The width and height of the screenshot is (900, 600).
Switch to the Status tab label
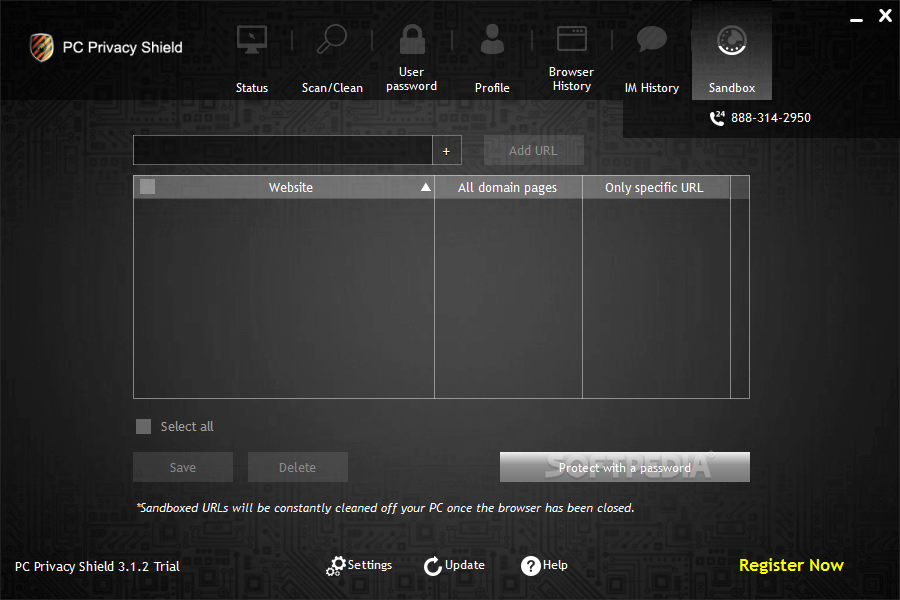click(252, 88)
